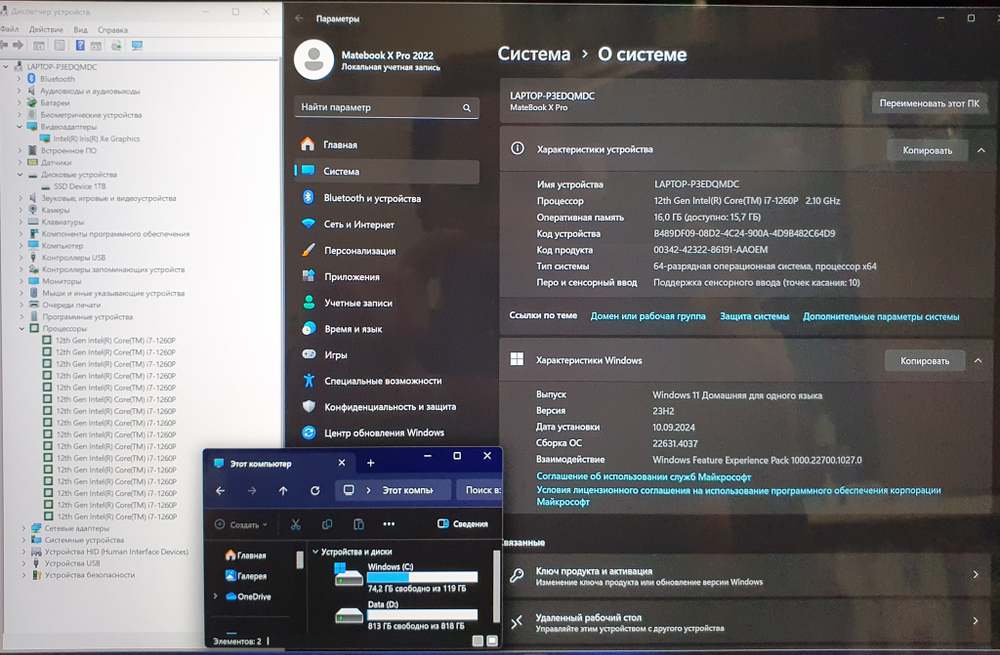The image size is (1000, 655).
Task: Open the Создать dropdown in Explorer
Action: pyautogui.click(x=242, y=524)
